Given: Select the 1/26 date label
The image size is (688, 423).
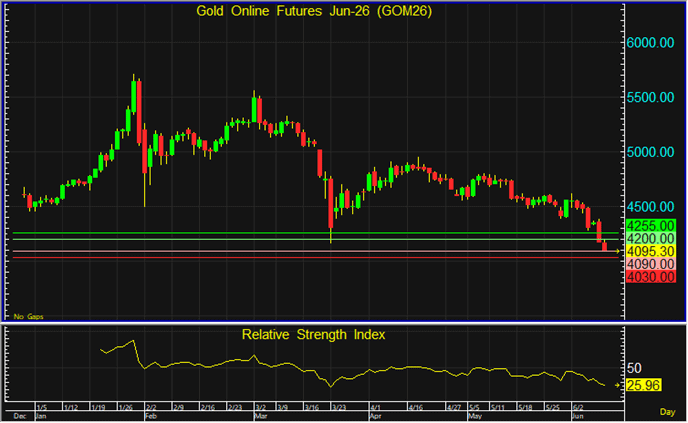Looking at the screenshot, I should click(x=125, y=408).
